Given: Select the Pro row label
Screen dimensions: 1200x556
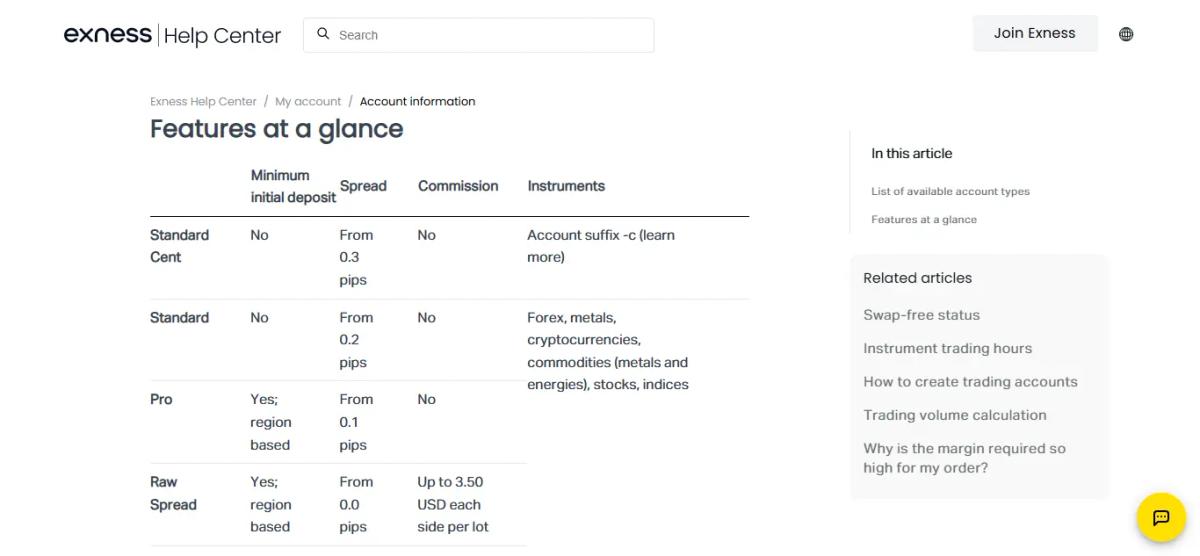Looking at the screenshot, I should 161,399.
